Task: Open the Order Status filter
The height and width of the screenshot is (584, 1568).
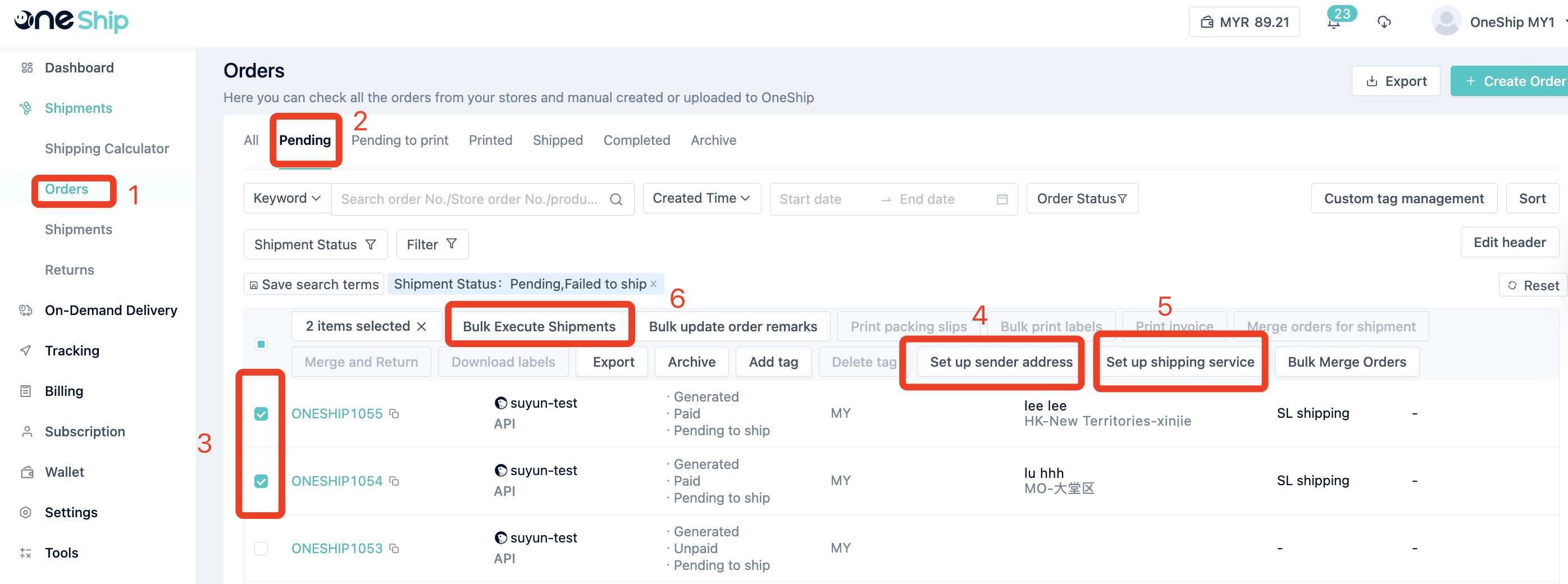Action: 1082,199
